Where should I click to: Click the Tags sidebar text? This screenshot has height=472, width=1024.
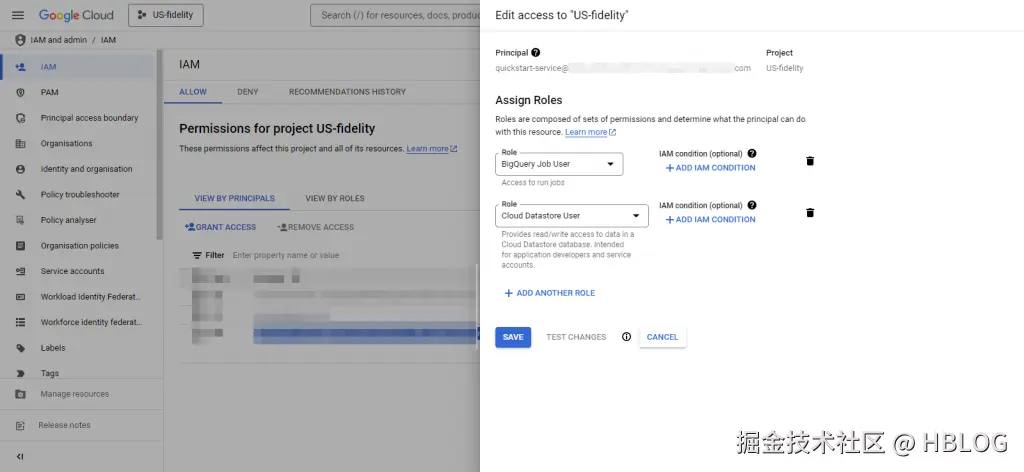pyautogui.click(x=50, y=373)
